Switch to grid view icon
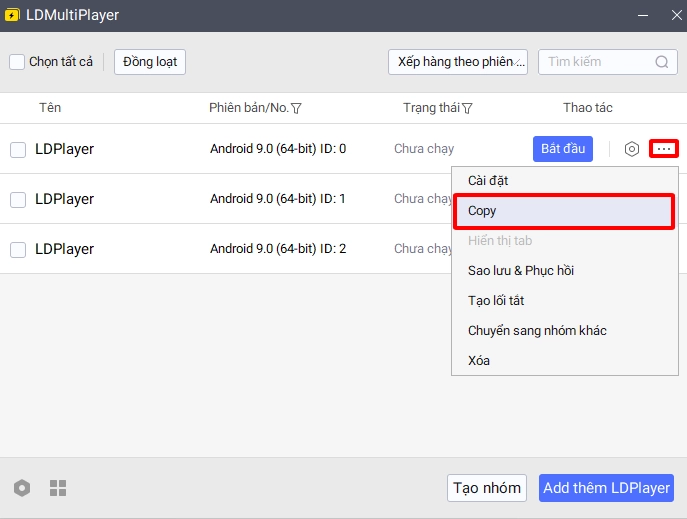 [x=58, y=488]
